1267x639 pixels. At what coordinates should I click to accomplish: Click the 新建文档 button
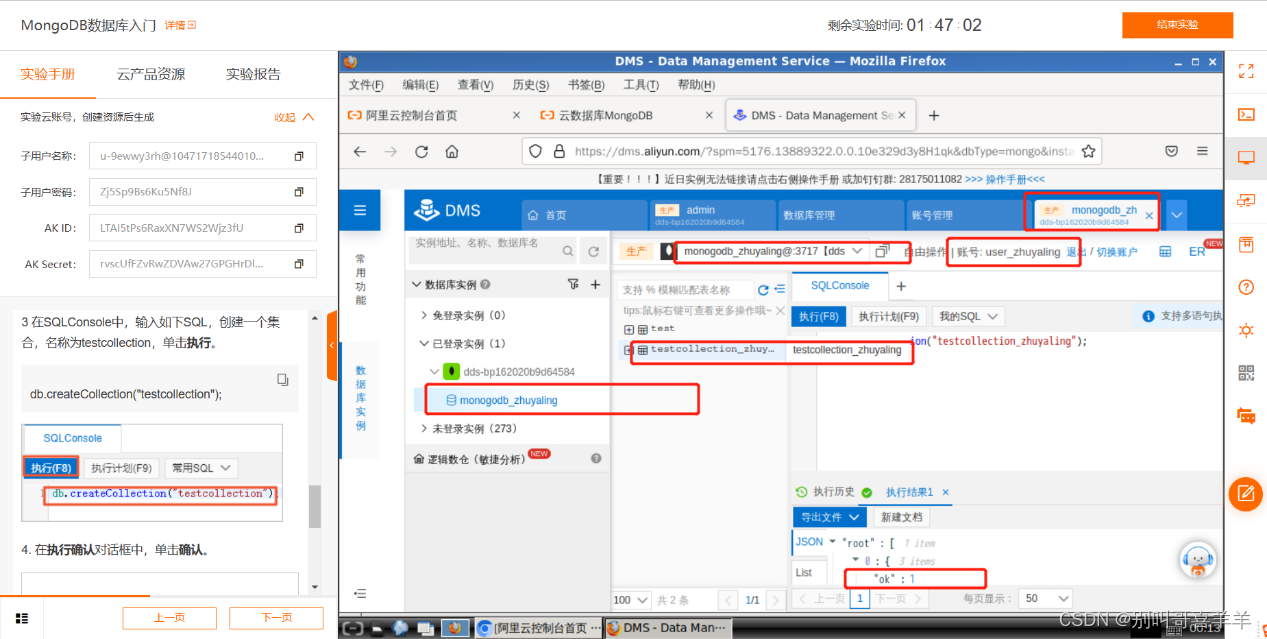902,517
